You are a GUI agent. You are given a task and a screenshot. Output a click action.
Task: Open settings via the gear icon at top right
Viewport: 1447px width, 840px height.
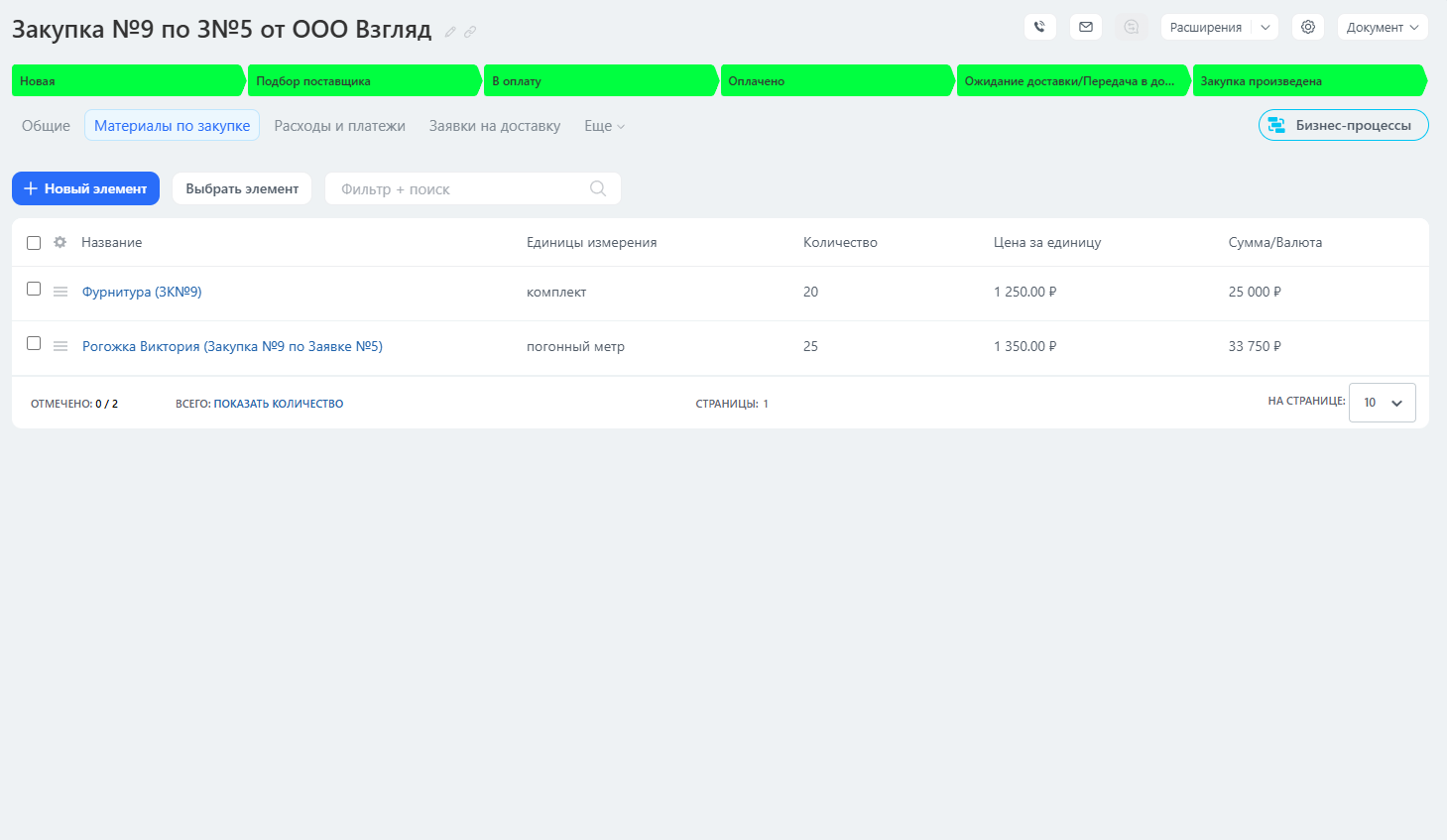click(x=1308, y=27)
